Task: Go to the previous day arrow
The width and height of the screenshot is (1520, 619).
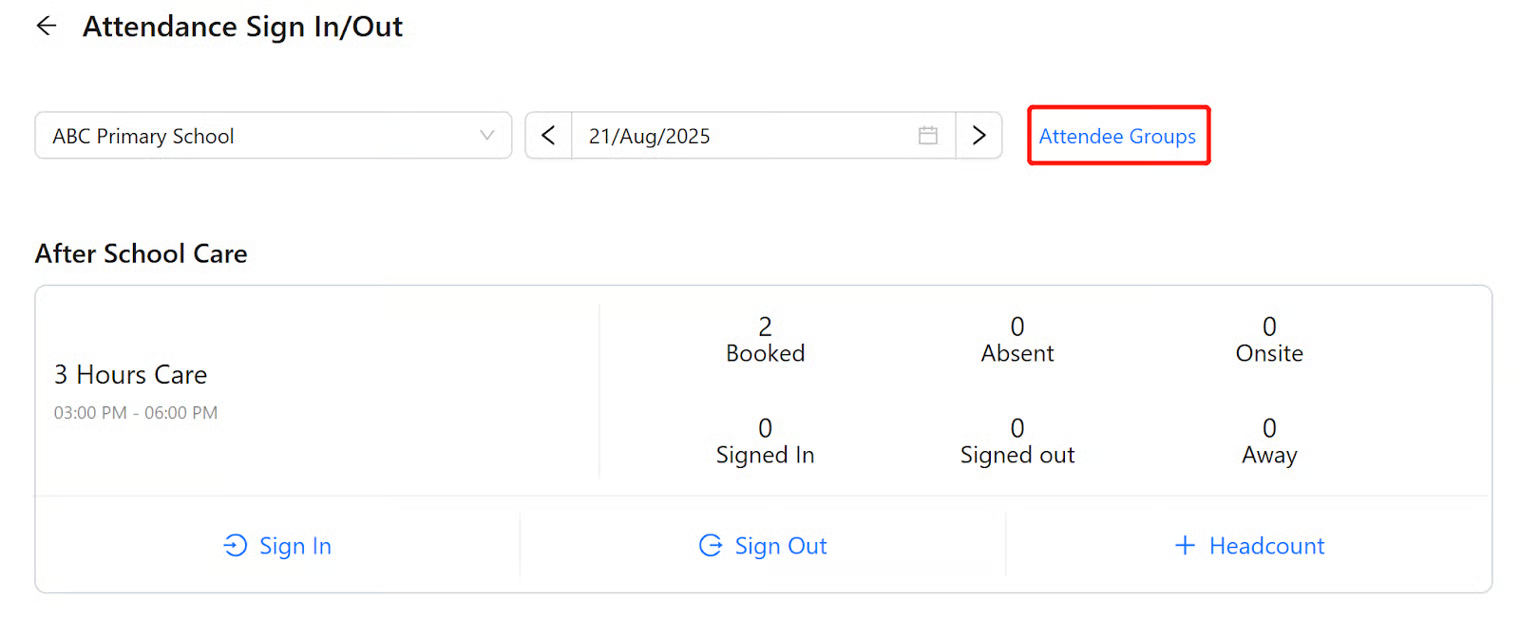Action: point(548,136)
